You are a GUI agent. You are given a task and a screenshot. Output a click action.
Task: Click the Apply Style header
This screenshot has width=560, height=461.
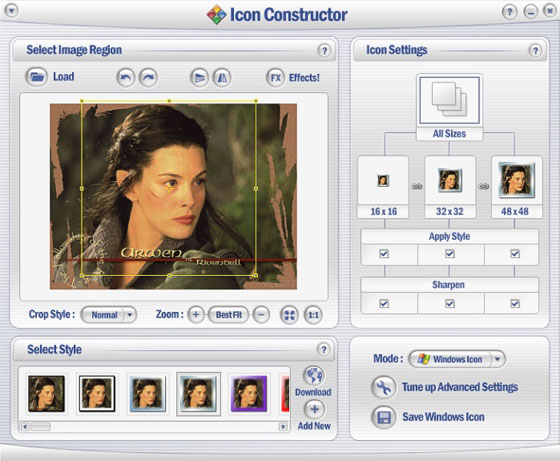coord(449,236)
